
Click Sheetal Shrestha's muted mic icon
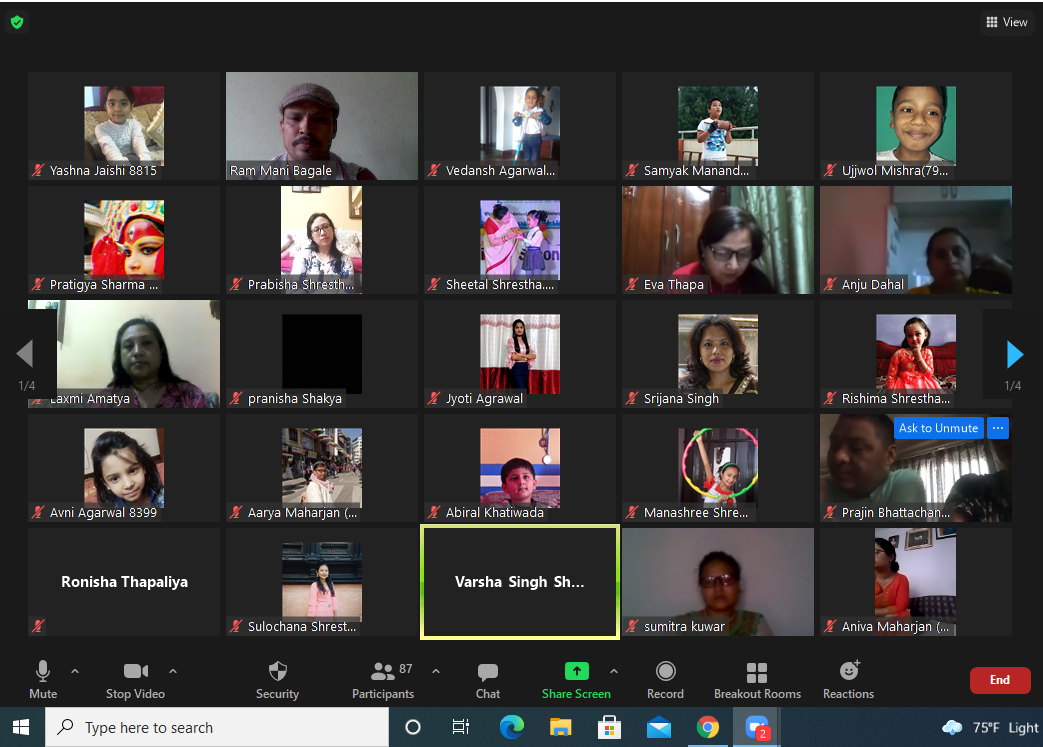434,285
